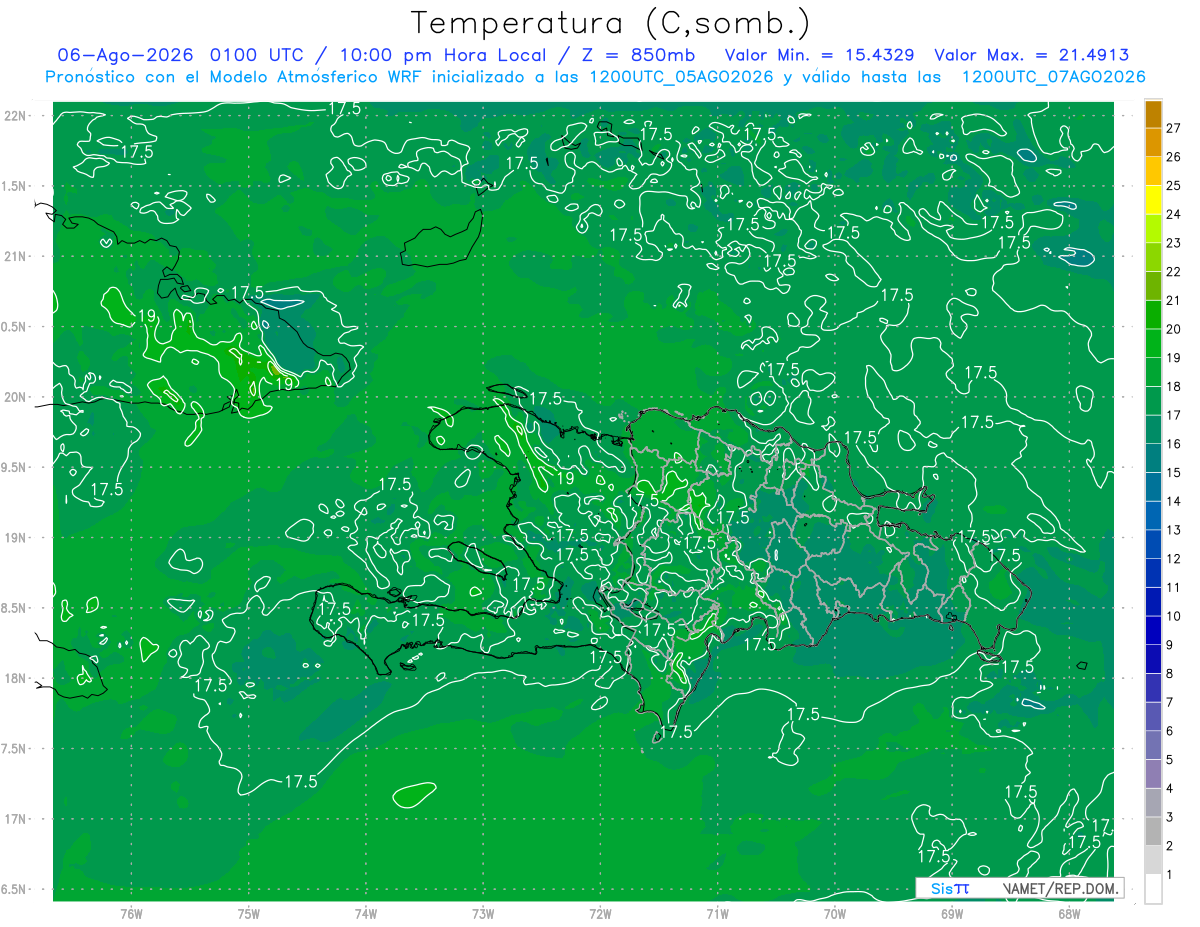This screenshot has width=1200, height=927.
Task: Click the "8.5N" latitude axis label
Action: point(15,608)
